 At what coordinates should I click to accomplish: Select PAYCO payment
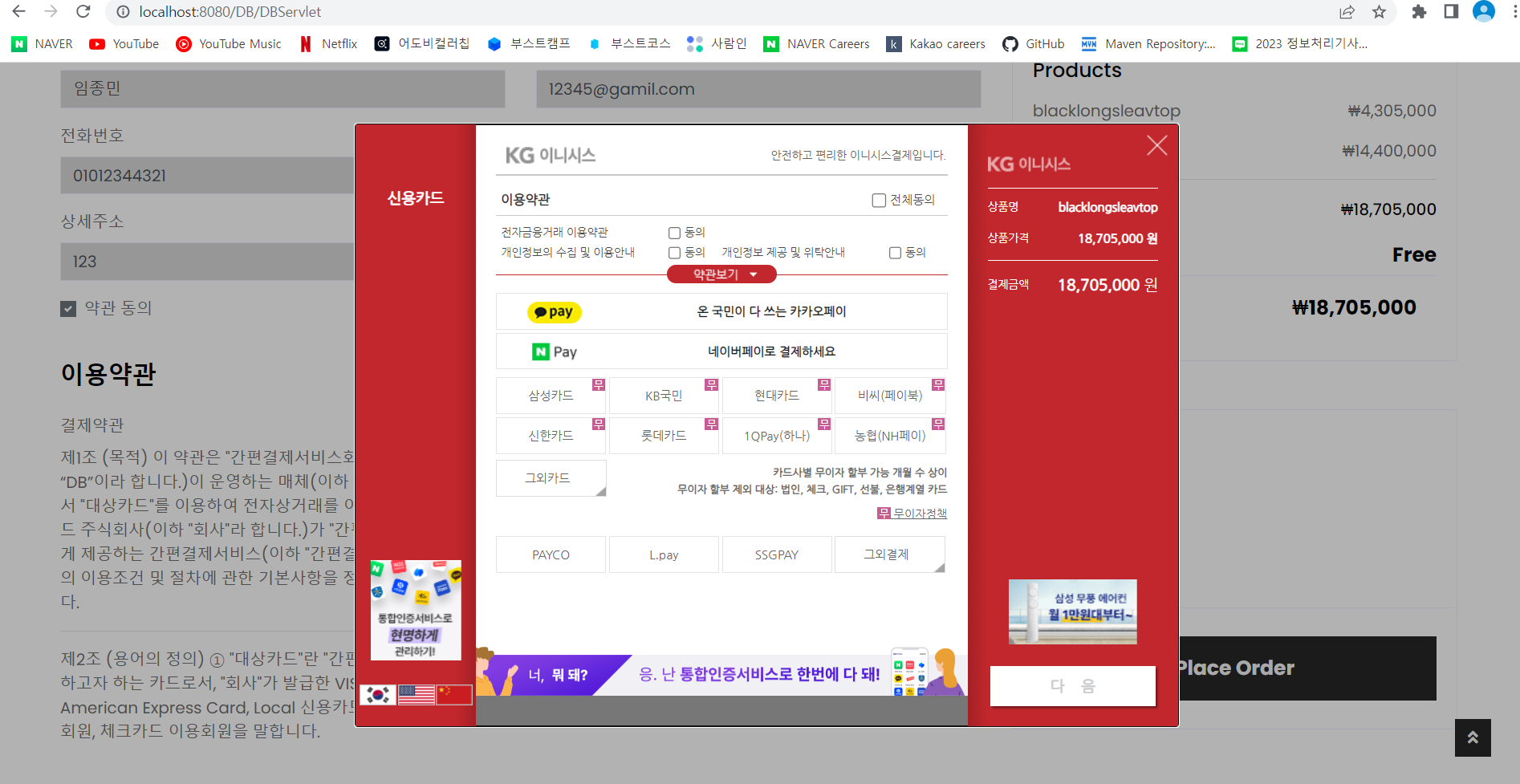pos(551,554)
